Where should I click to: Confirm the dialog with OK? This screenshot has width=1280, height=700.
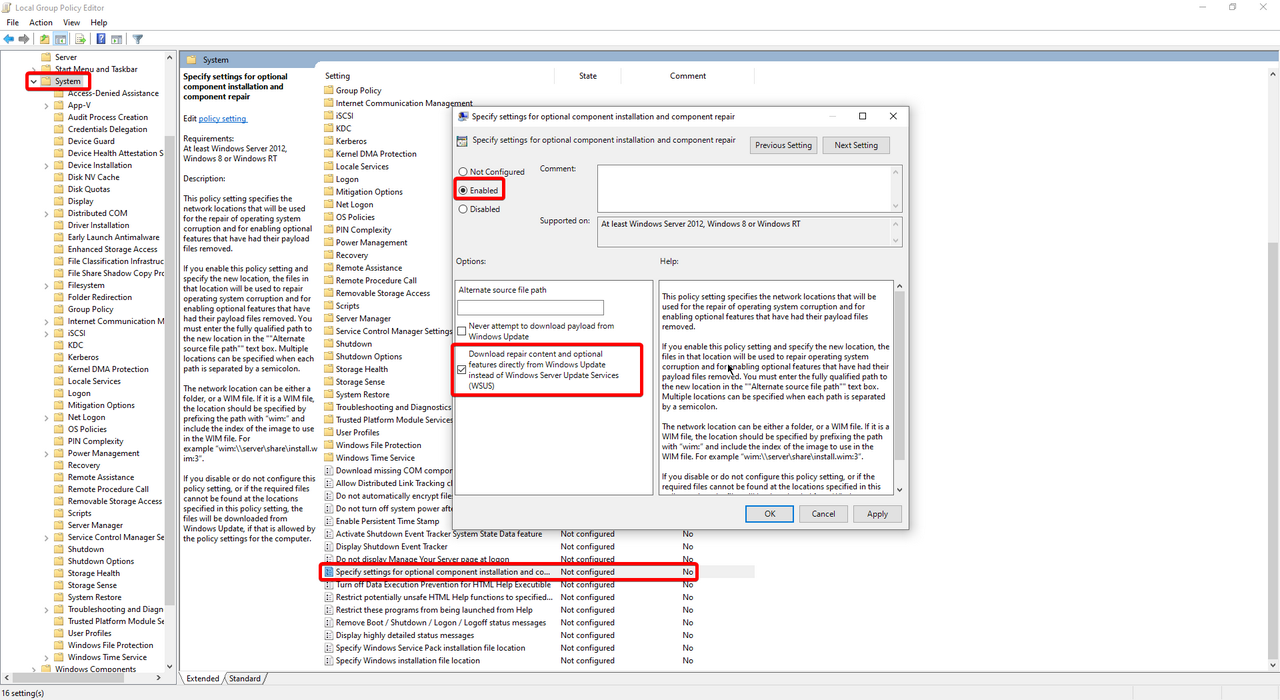coord(770,513)
